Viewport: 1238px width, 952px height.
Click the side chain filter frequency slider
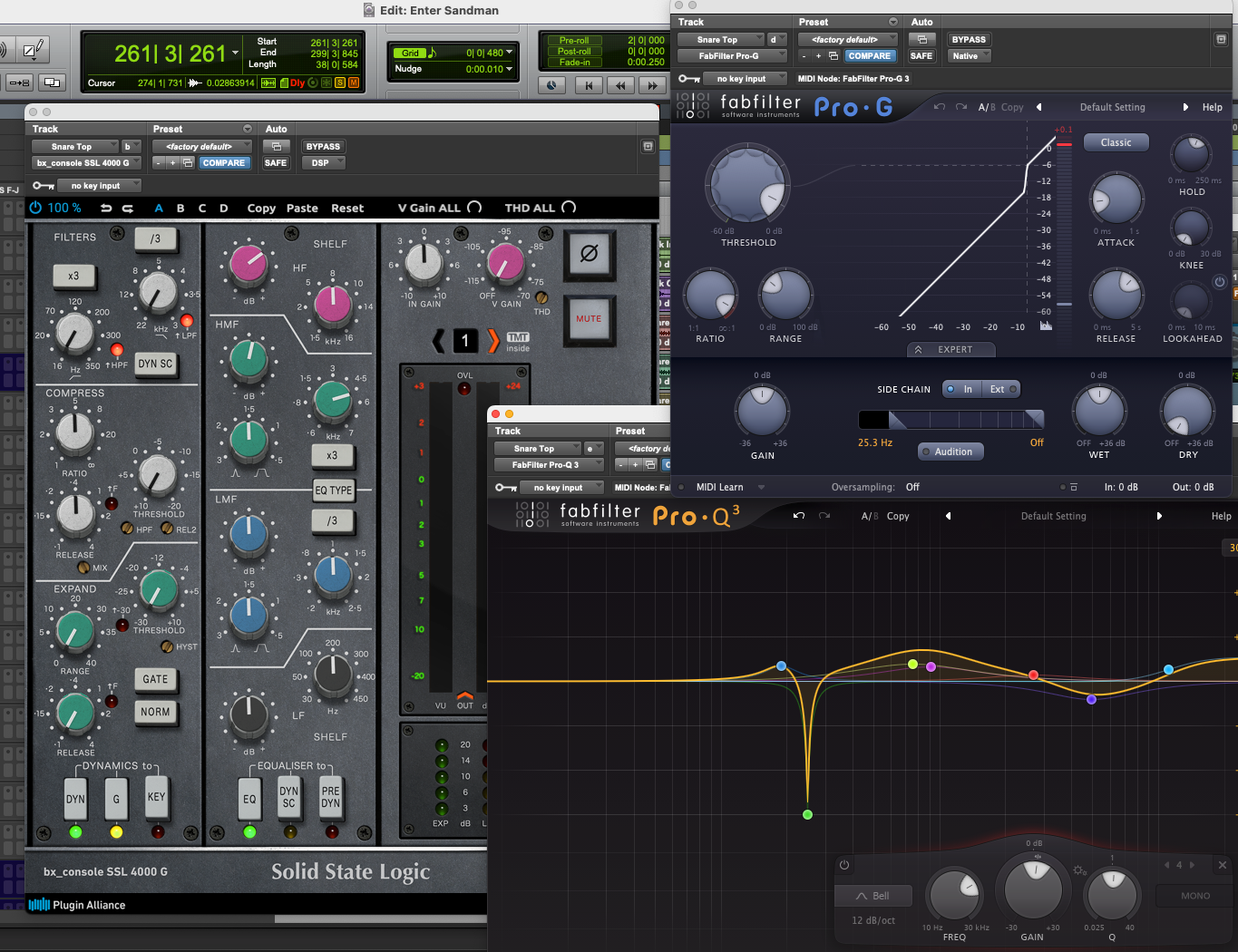click(950, 419)
